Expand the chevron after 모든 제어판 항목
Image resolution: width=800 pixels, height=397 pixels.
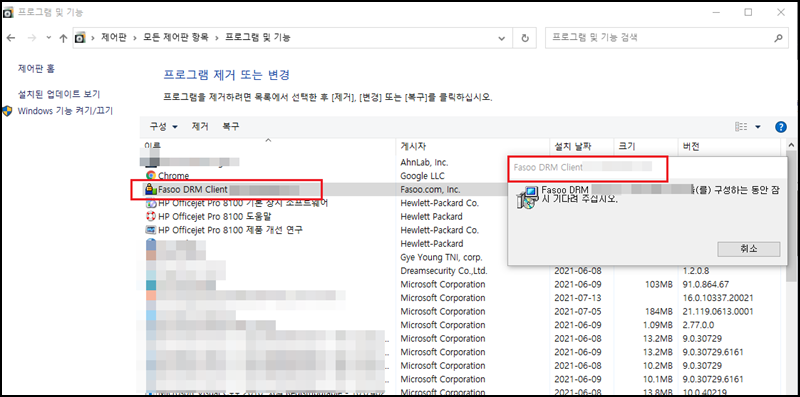pos(217,38)
